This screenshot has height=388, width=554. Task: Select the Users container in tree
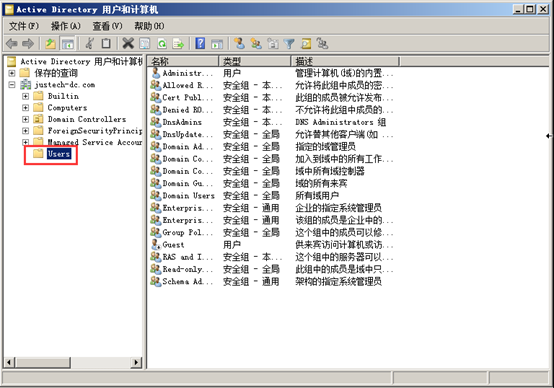[59, 154]
